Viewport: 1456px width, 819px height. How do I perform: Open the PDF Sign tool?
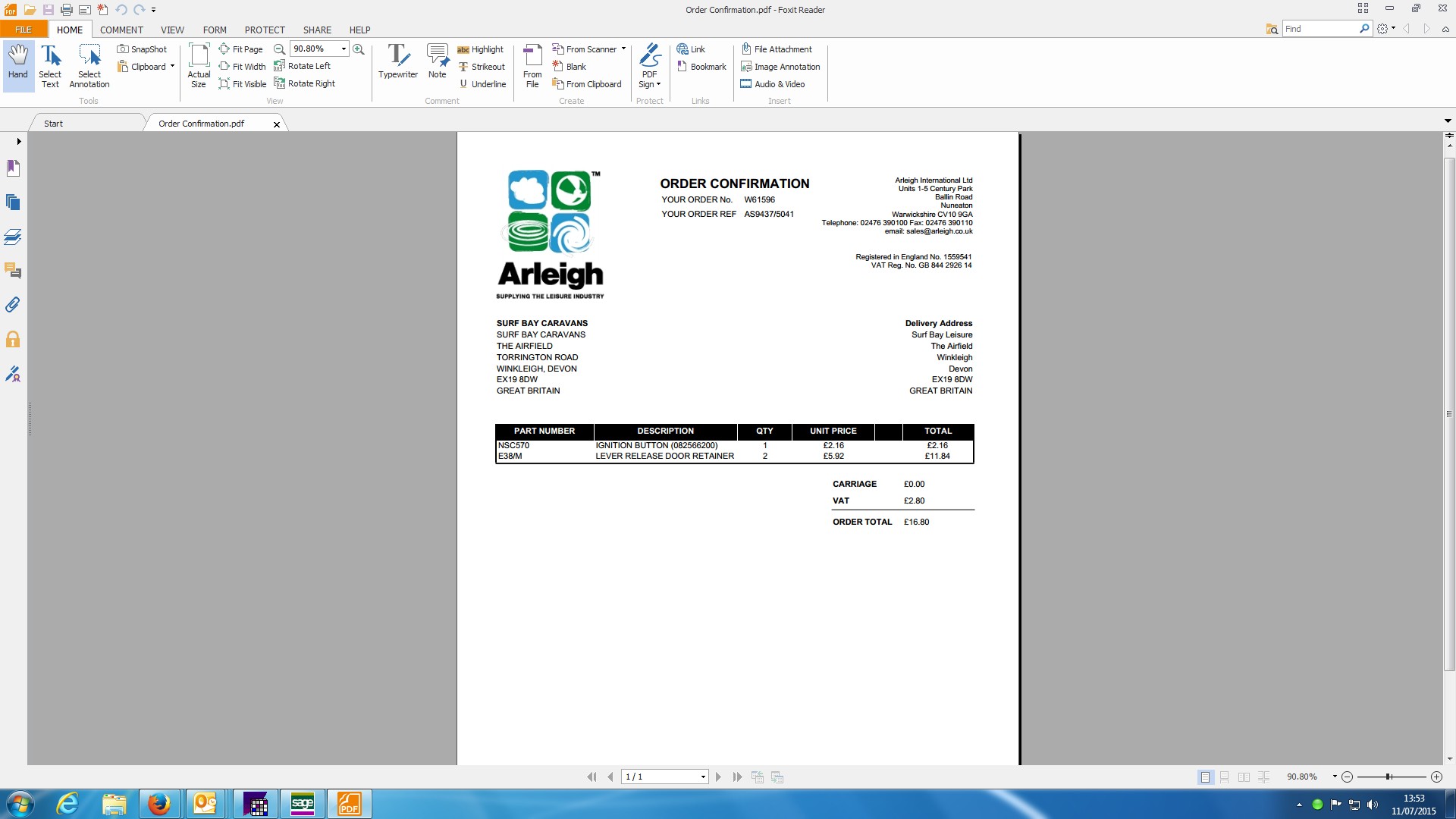coord(650,64)
